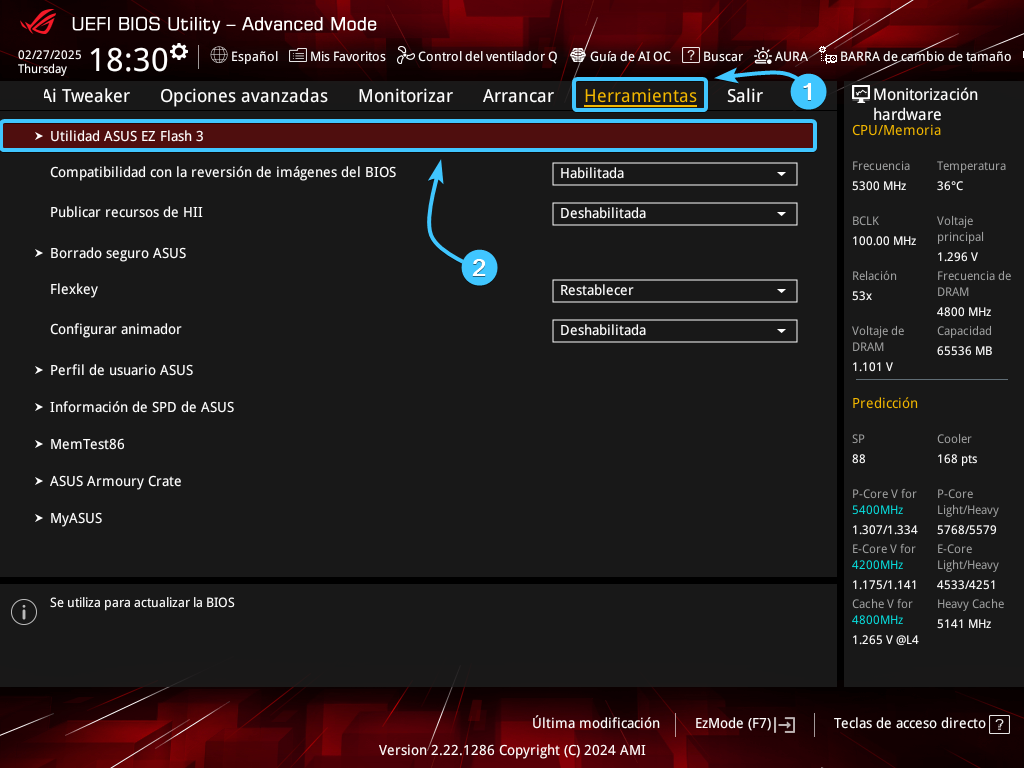Click the EzMode exit arrow icon
The image size is (1024, 768).
click(786, 724)
